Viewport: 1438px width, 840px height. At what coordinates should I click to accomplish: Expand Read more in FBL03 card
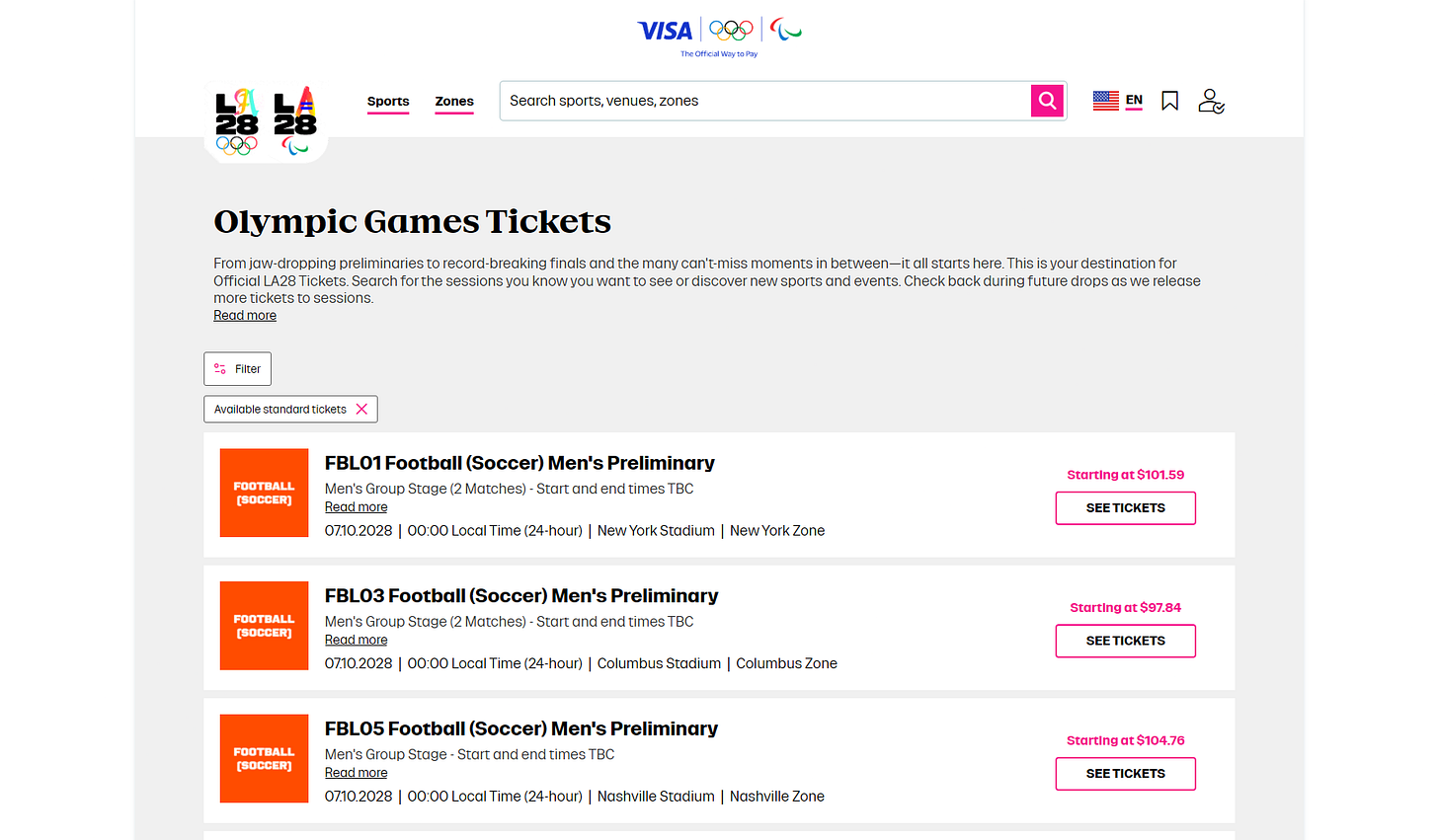pyautogui.click(x=356, y=640)
